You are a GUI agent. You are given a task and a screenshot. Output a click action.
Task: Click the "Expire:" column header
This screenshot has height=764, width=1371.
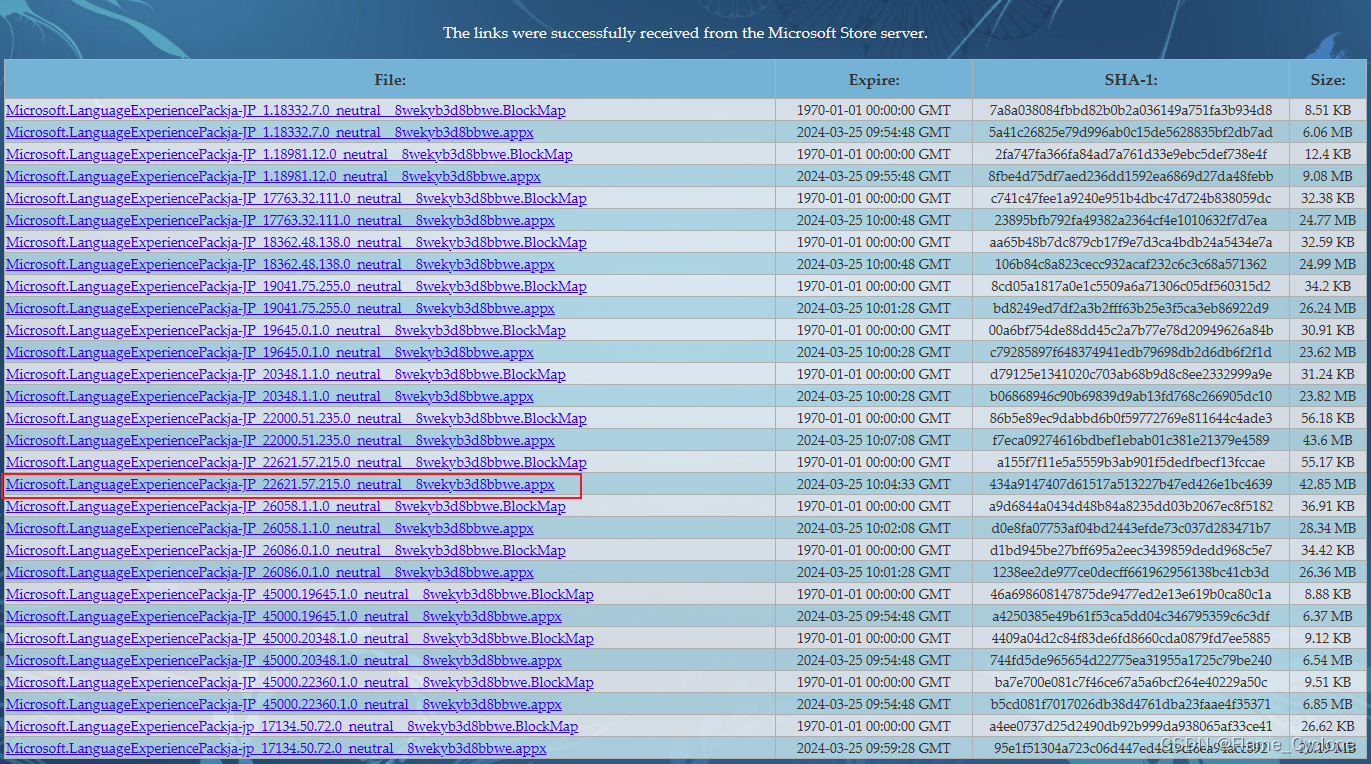[874, 80]
